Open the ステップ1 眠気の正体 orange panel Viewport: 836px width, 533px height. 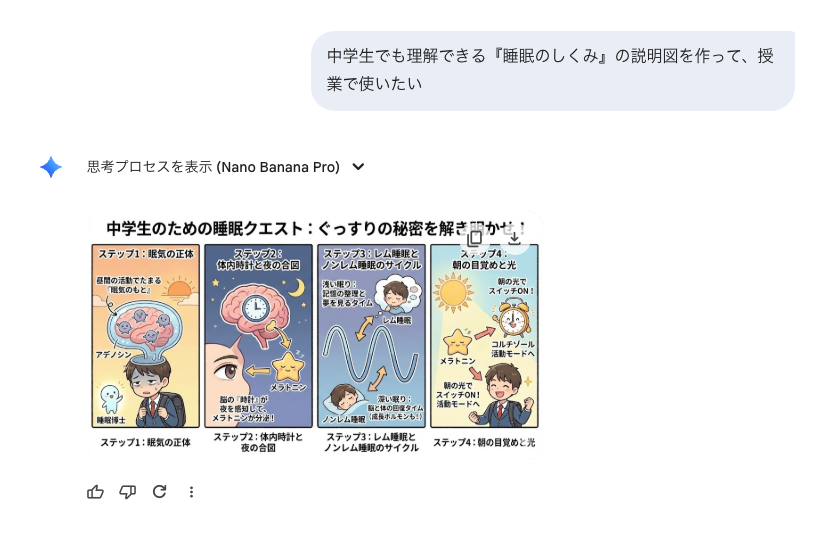tap(146, 336)
